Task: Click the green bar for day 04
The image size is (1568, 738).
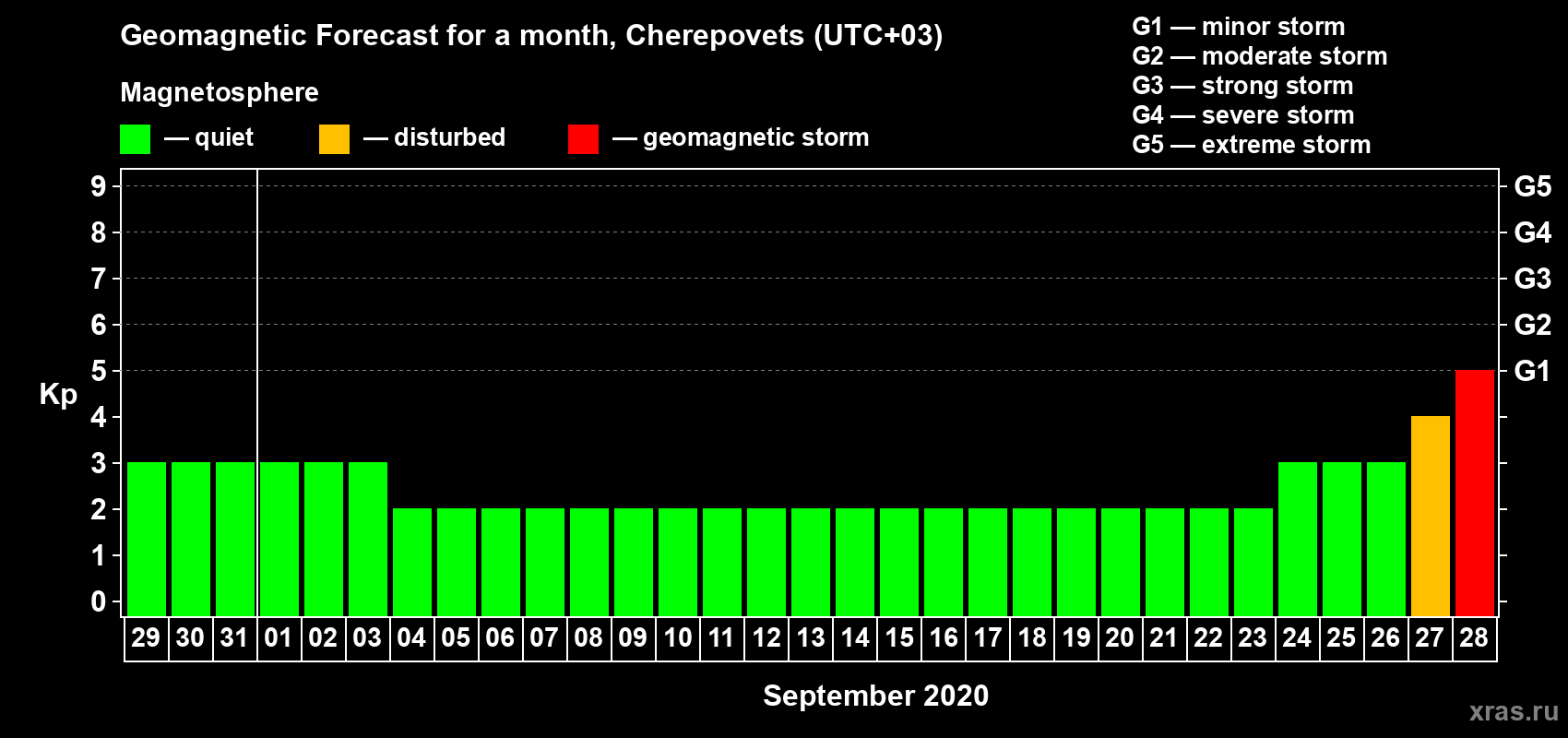Action: [x=412, y=562]
